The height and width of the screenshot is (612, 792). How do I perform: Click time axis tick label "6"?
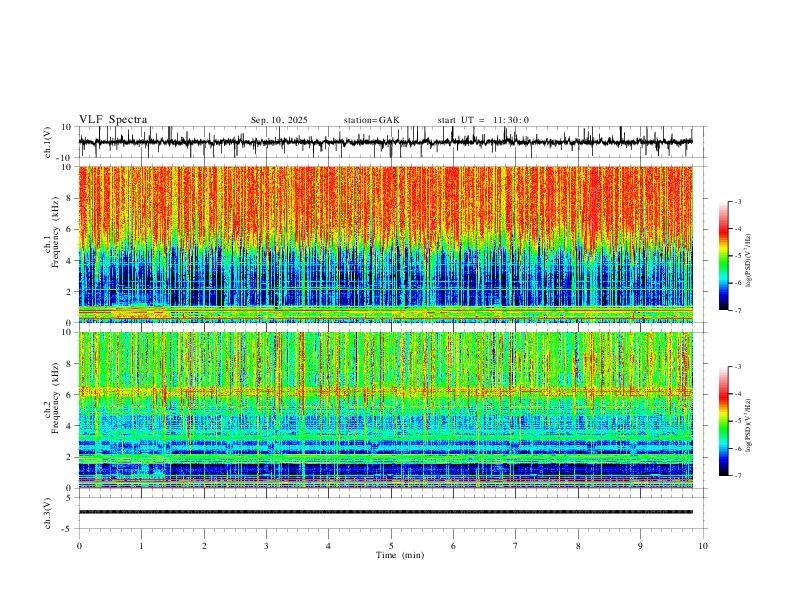point(454,546)
